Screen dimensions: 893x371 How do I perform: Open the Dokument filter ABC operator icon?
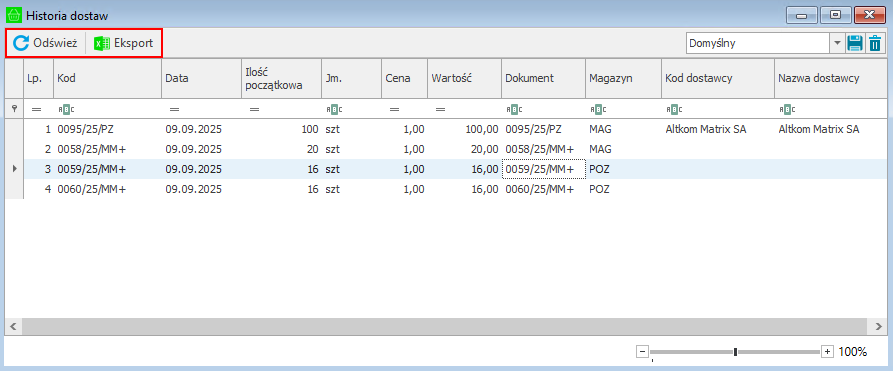[514, 109]
